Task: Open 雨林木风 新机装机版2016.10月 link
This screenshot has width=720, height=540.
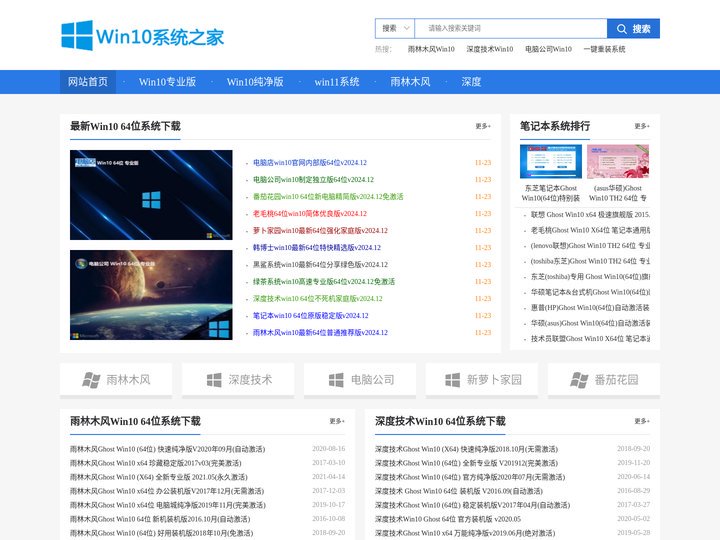Action: pos(160,519)
